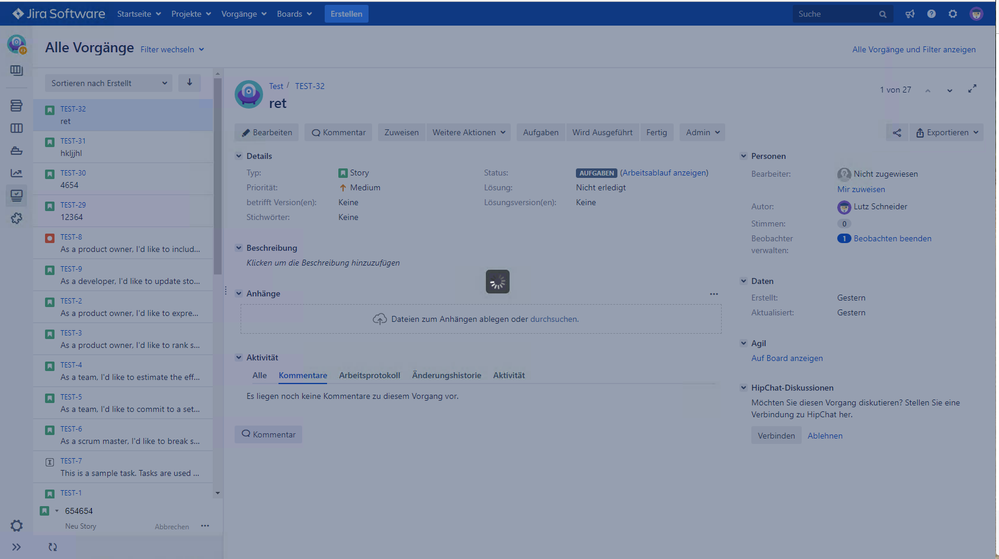This screenshot has width=999, height=559.
Task: Click the issue list vertical scrollbar
Action: pos(217,178)
